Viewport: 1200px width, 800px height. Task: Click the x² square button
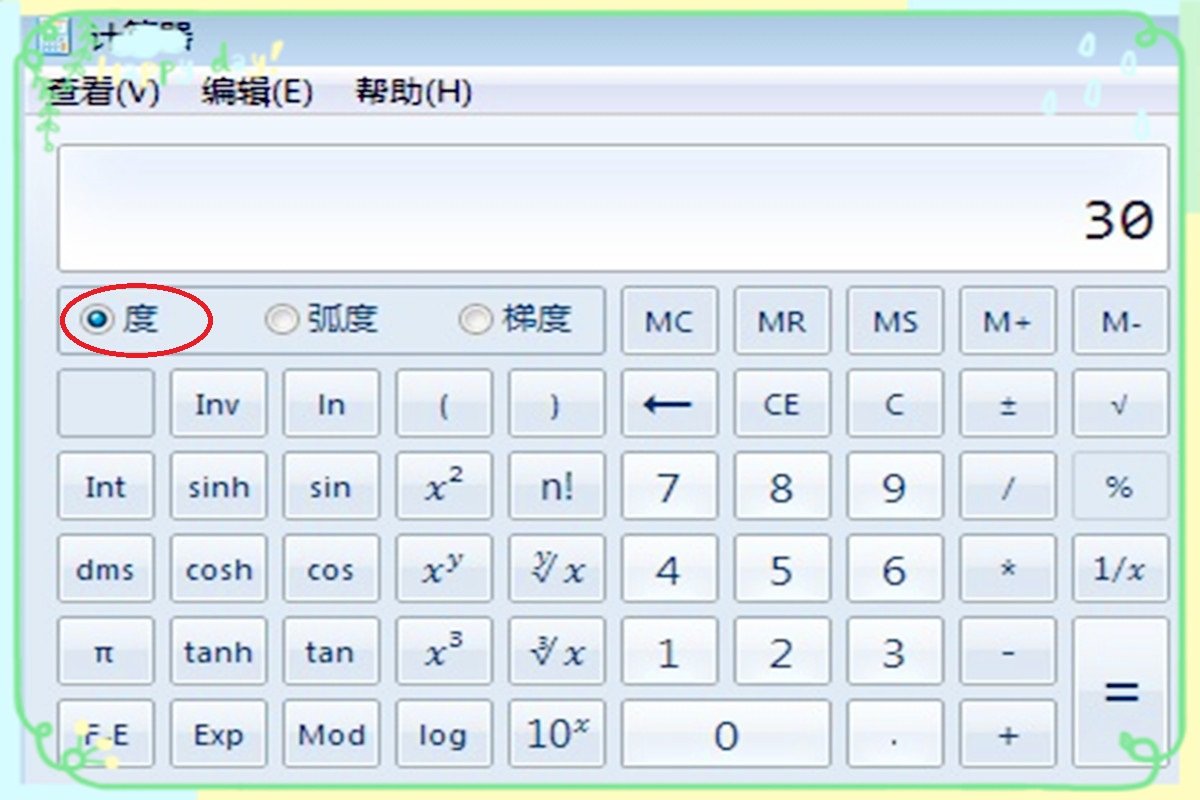[x=443, y=487]
